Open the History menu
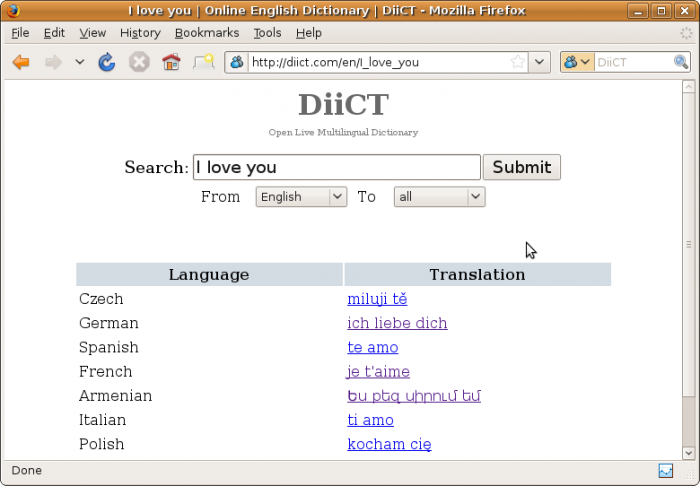The width and height of the screenshot is (700, 486). coord(140,33)
